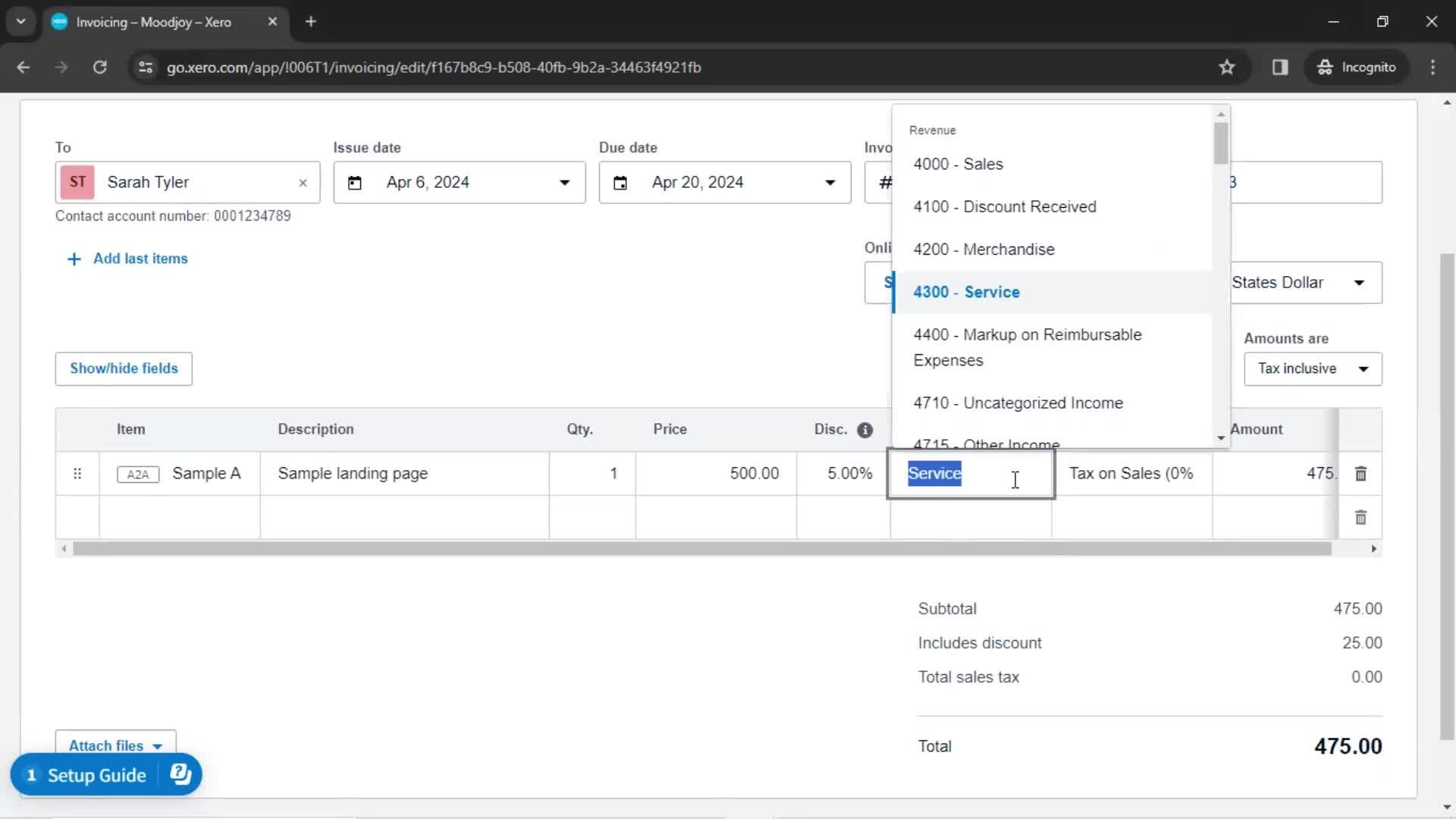This screenshot has height=819, width=1456.
Task: Click the Sarah Tyler ST avatar
Action: click(x=77, y=183)
